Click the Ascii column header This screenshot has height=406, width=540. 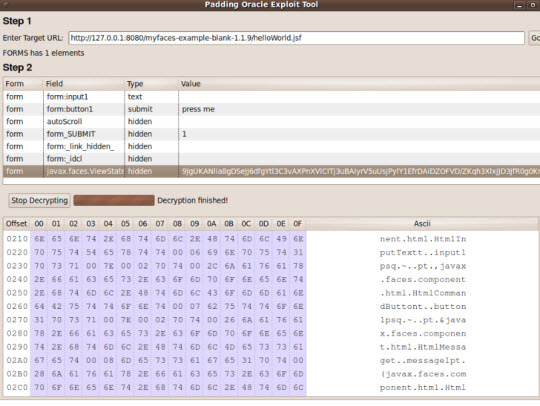(x=422, y=224)
